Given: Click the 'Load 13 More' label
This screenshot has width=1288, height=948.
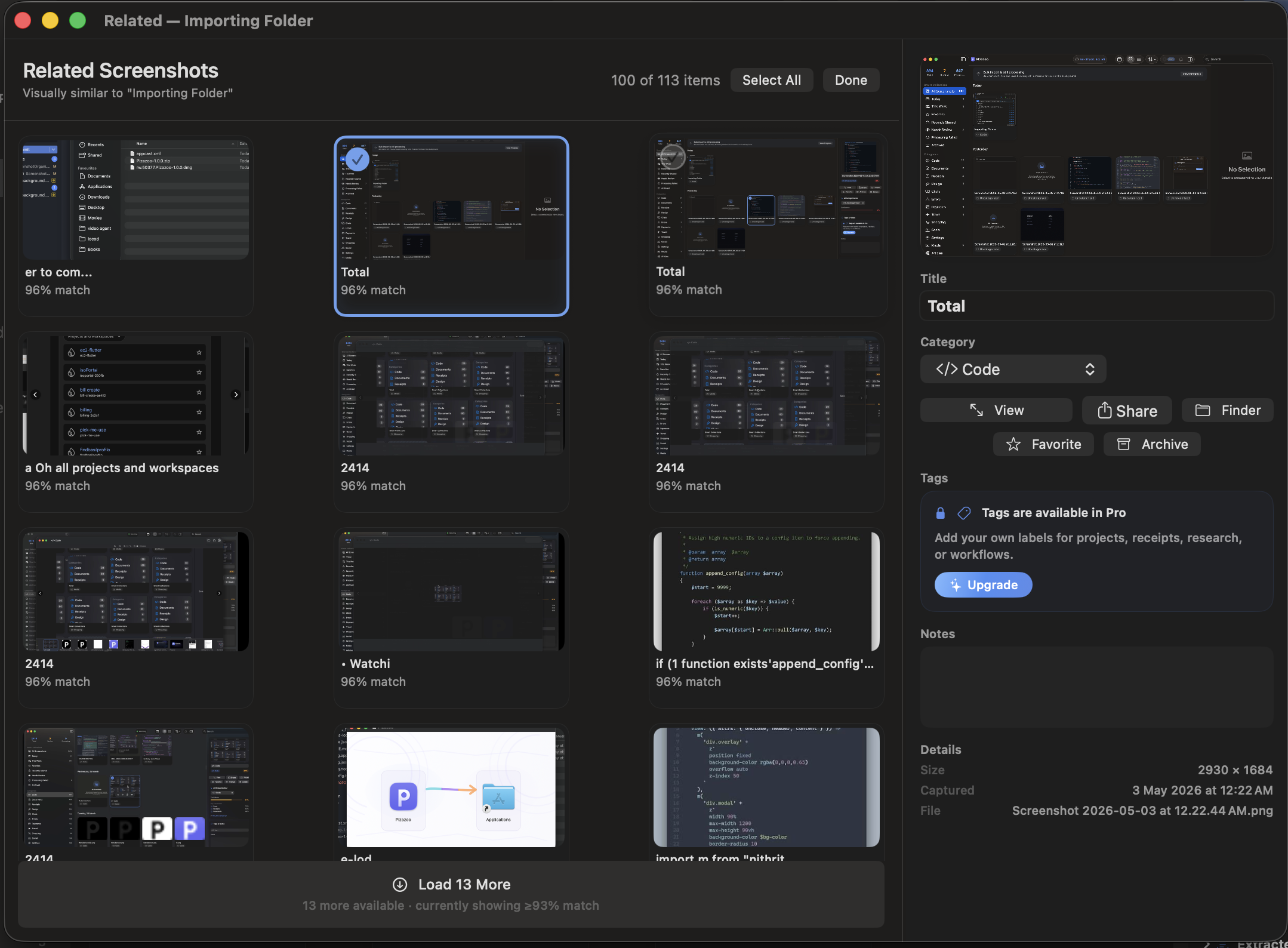Looking at the screenshot, I should (464, 884).
